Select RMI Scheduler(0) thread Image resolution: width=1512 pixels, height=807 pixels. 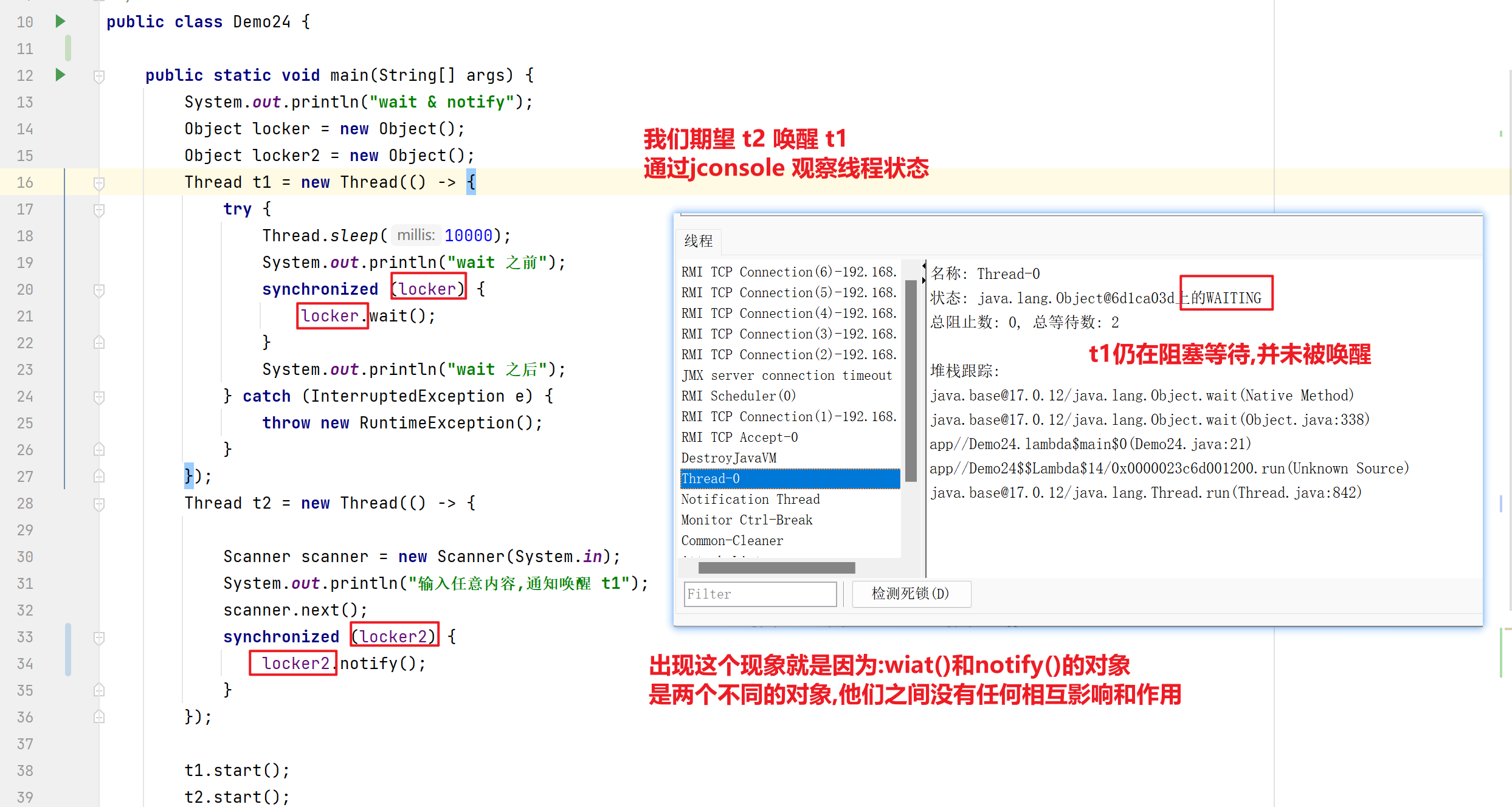coord(738,396)
